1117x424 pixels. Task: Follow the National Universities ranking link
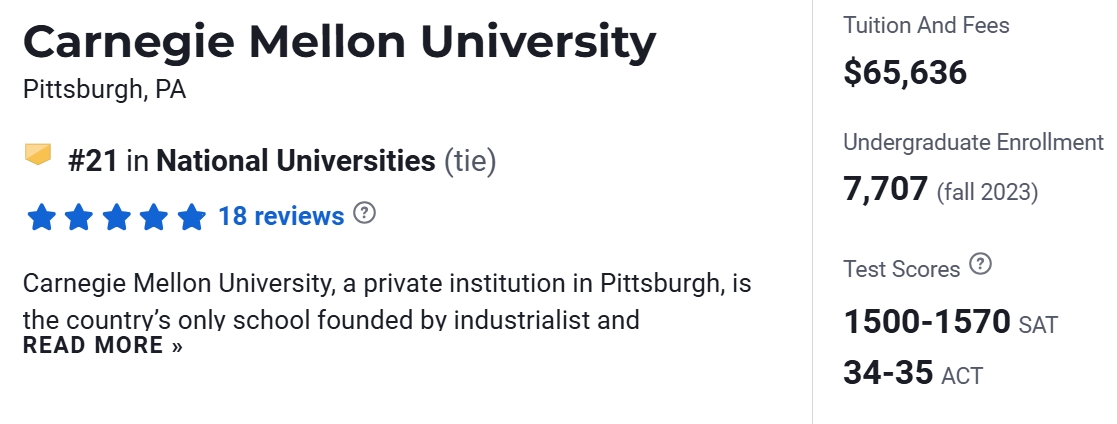pos(296,160)
